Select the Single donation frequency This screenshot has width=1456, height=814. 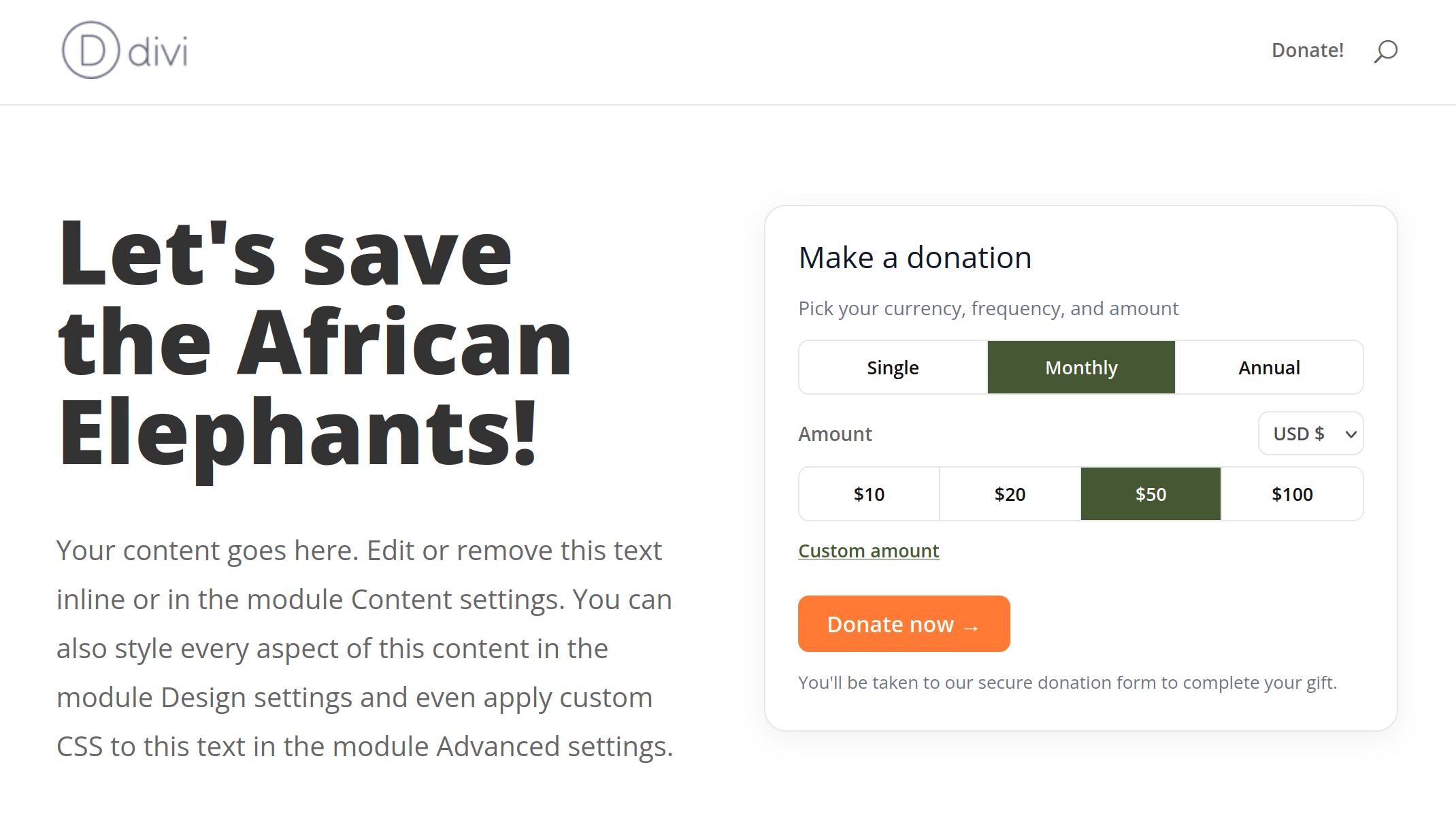click(x=893, y=368)
